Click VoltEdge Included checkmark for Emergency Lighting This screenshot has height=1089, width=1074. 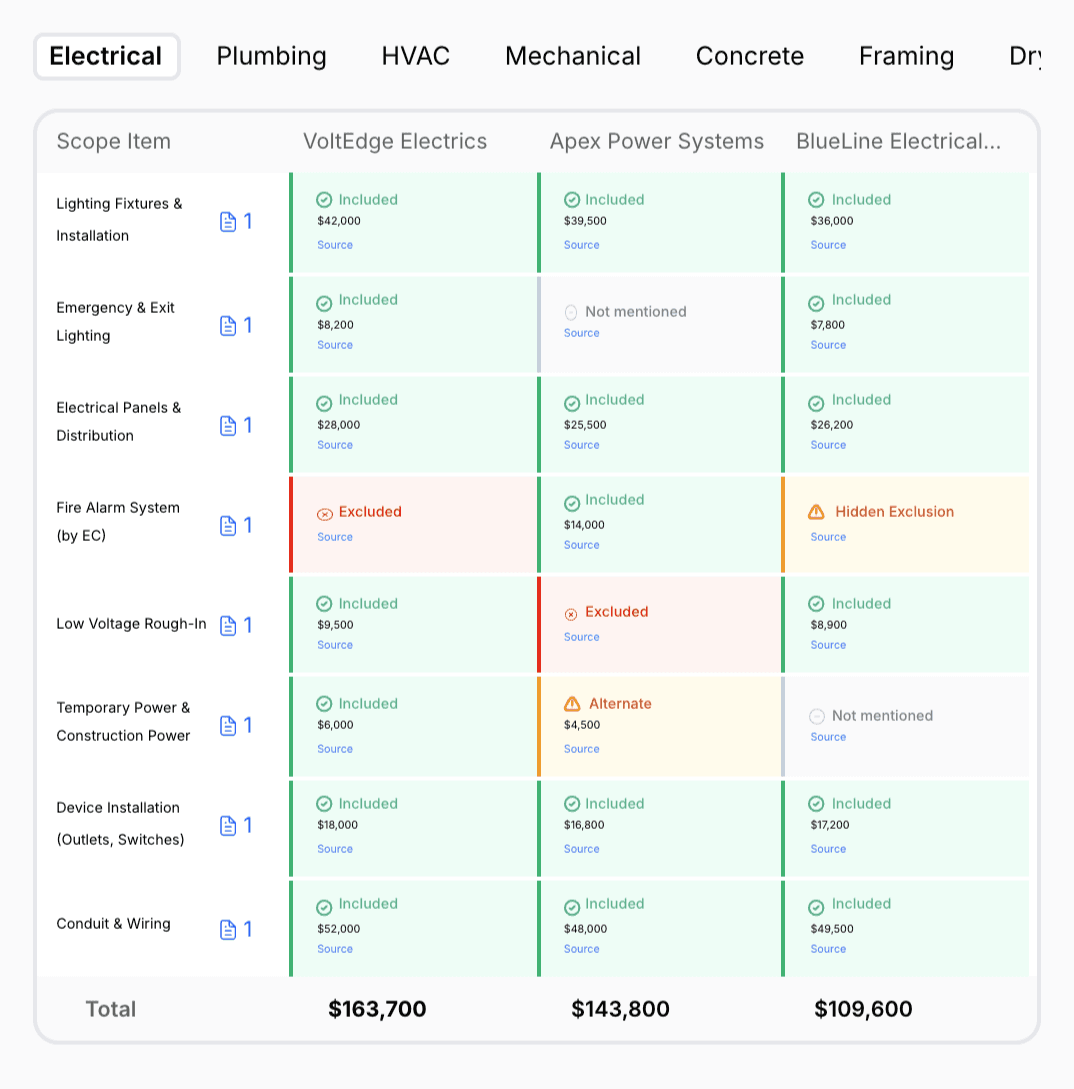pos(324,304)
